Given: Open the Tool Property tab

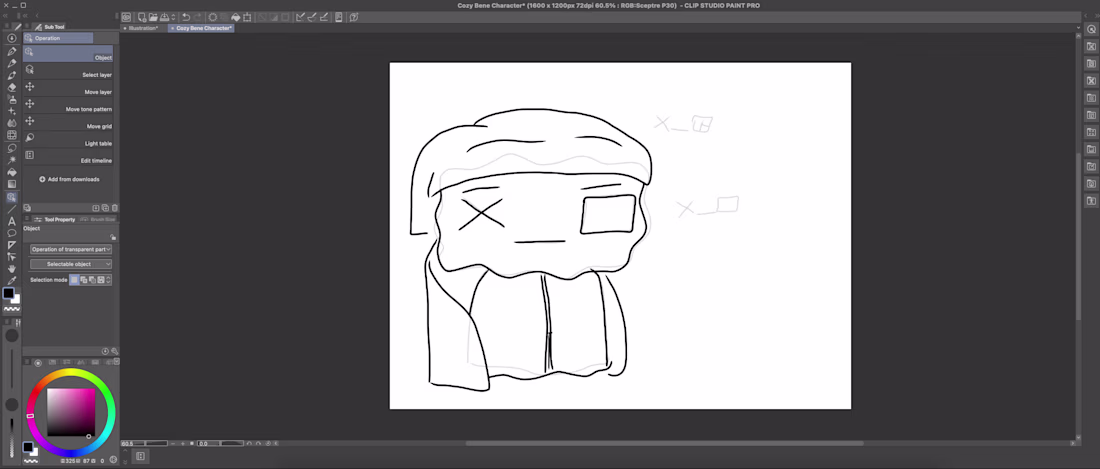Looking at the screenshot, I should tap(60, 219).
